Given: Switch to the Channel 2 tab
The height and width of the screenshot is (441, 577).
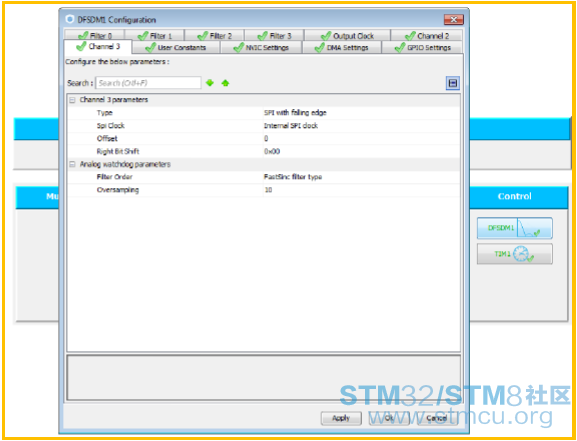Looking at the screenshot, I should [x=426, y=35].
